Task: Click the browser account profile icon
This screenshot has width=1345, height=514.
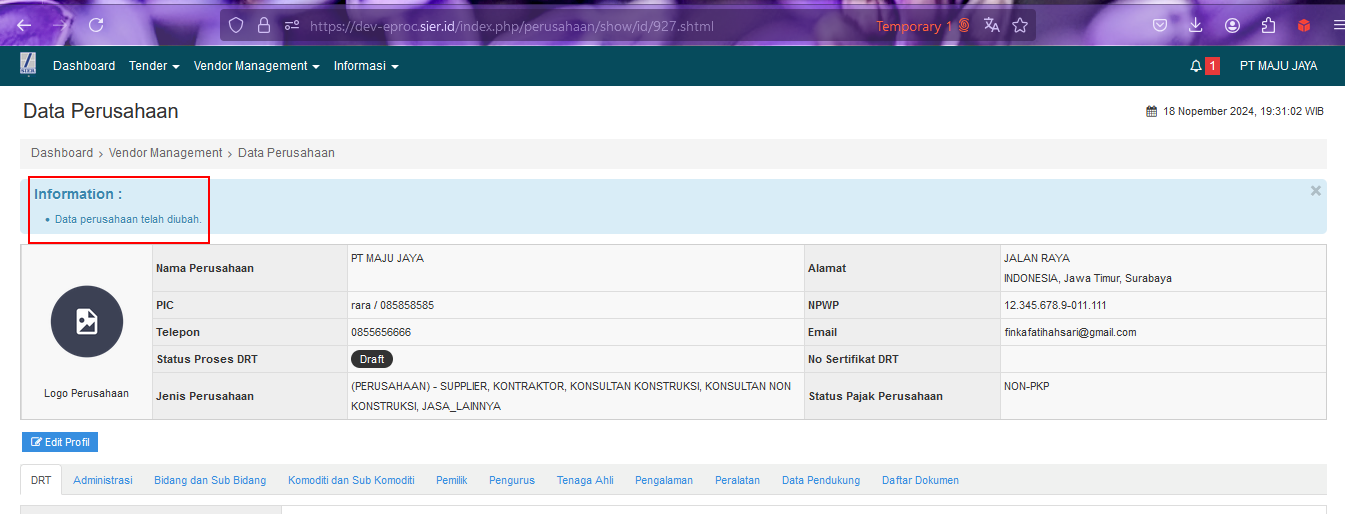Action: point(1232,26)
